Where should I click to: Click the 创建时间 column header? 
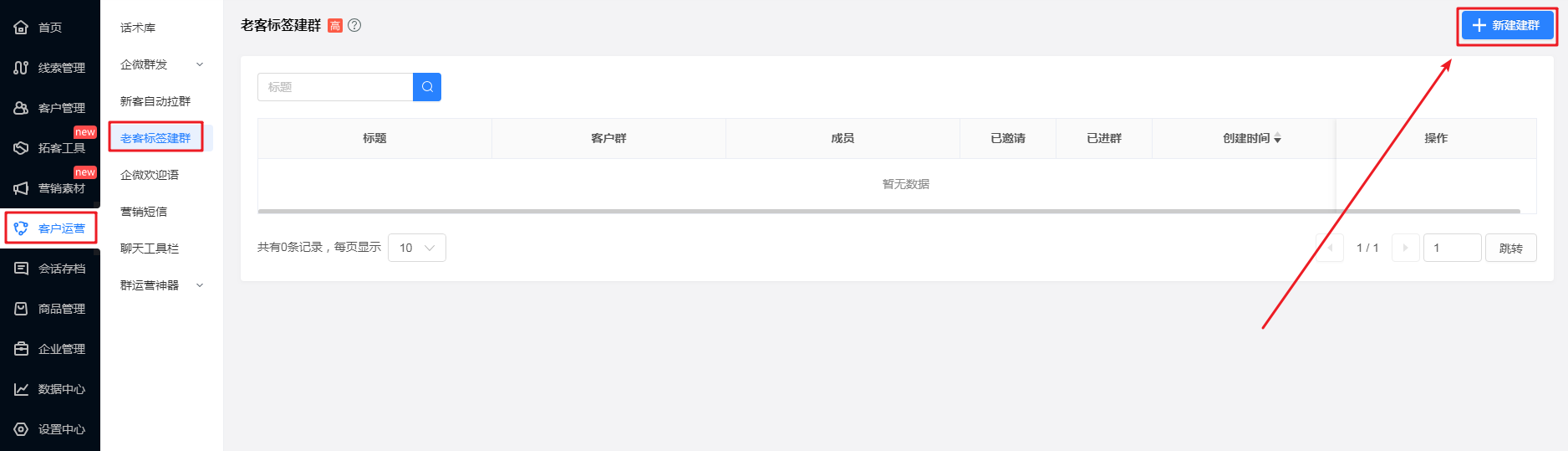(x=1244, y=138)
